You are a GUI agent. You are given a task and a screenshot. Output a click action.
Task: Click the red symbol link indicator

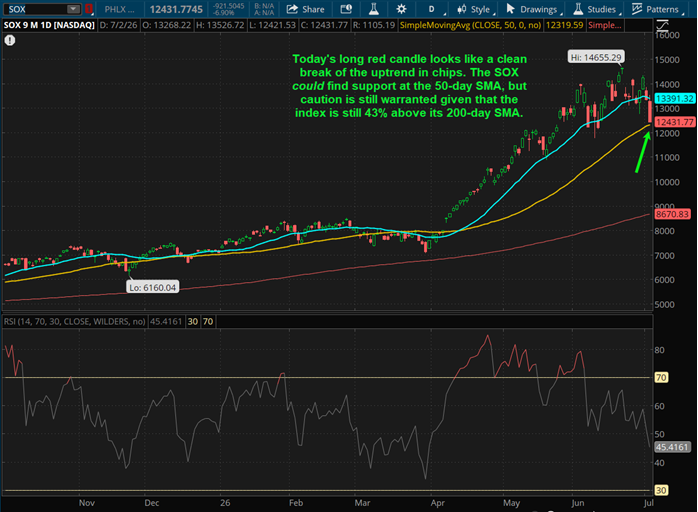click(89, 9)
